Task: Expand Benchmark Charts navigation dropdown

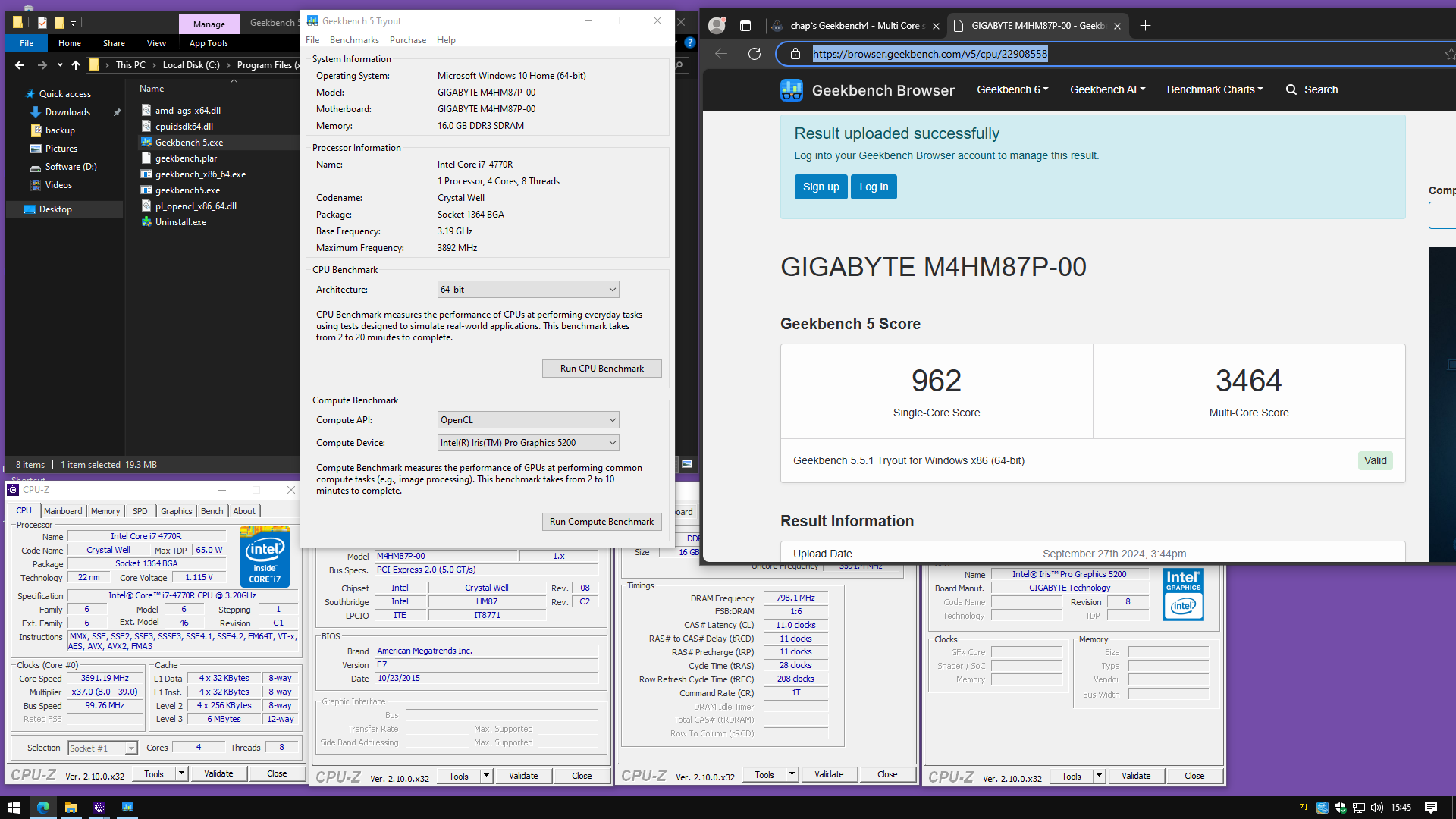Action: click(x=1215, y=89)
